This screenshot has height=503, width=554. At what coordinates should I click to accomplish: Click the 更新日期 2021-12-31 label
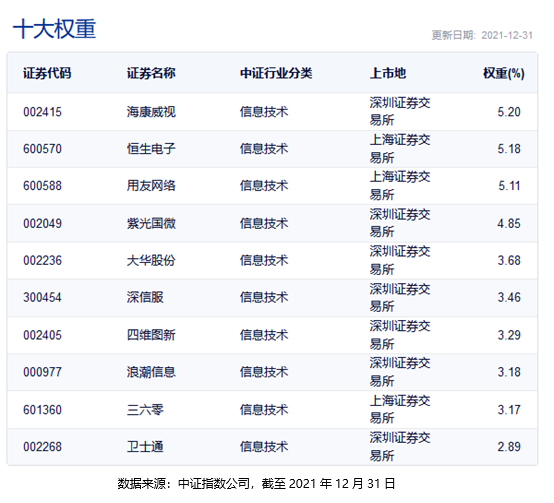(482, 35)
